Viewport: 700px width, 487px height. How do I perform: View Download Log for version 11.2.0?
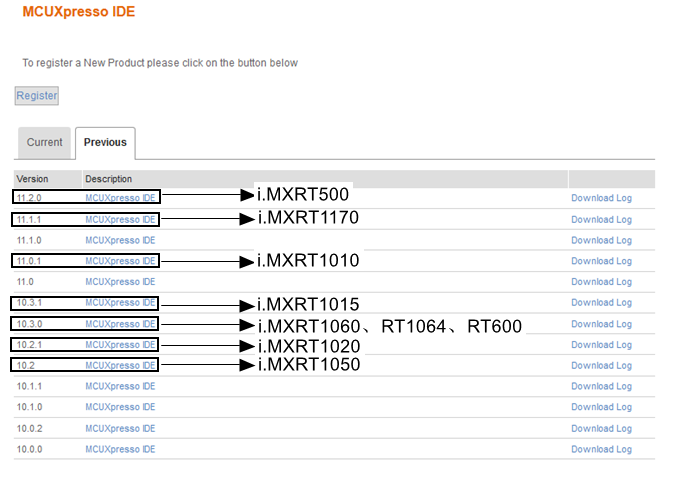[x=601, y=198]
